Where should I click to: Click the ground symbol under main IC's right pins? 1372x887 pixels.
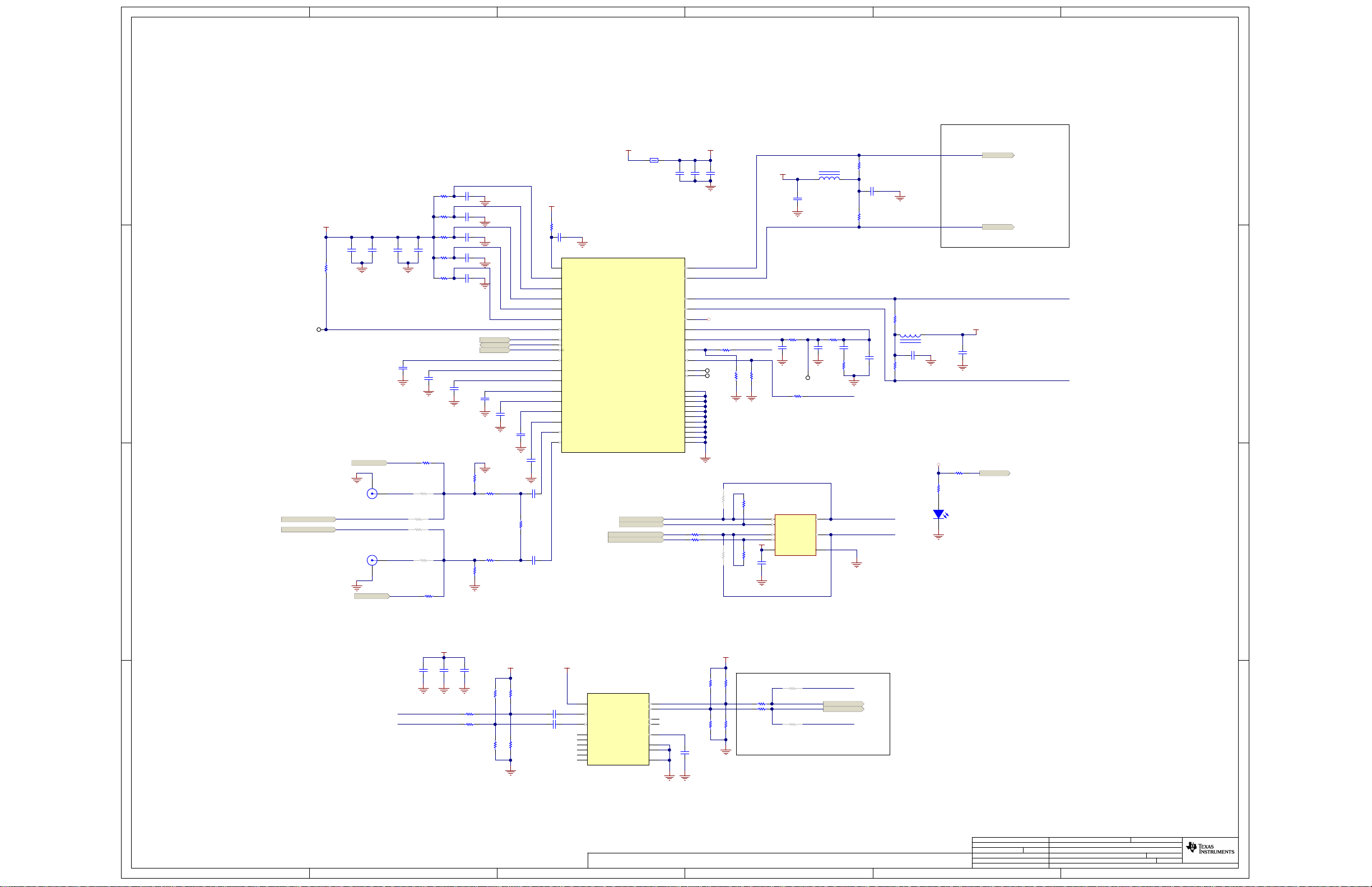[x=705, y=459]
